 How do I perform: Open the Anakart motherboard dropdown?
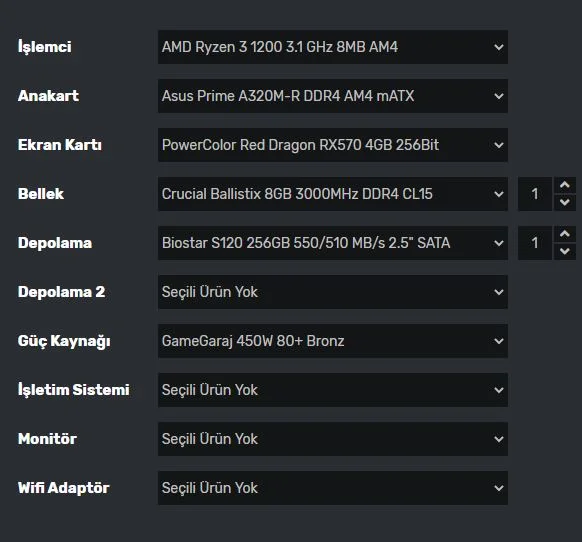click(333, 96)
